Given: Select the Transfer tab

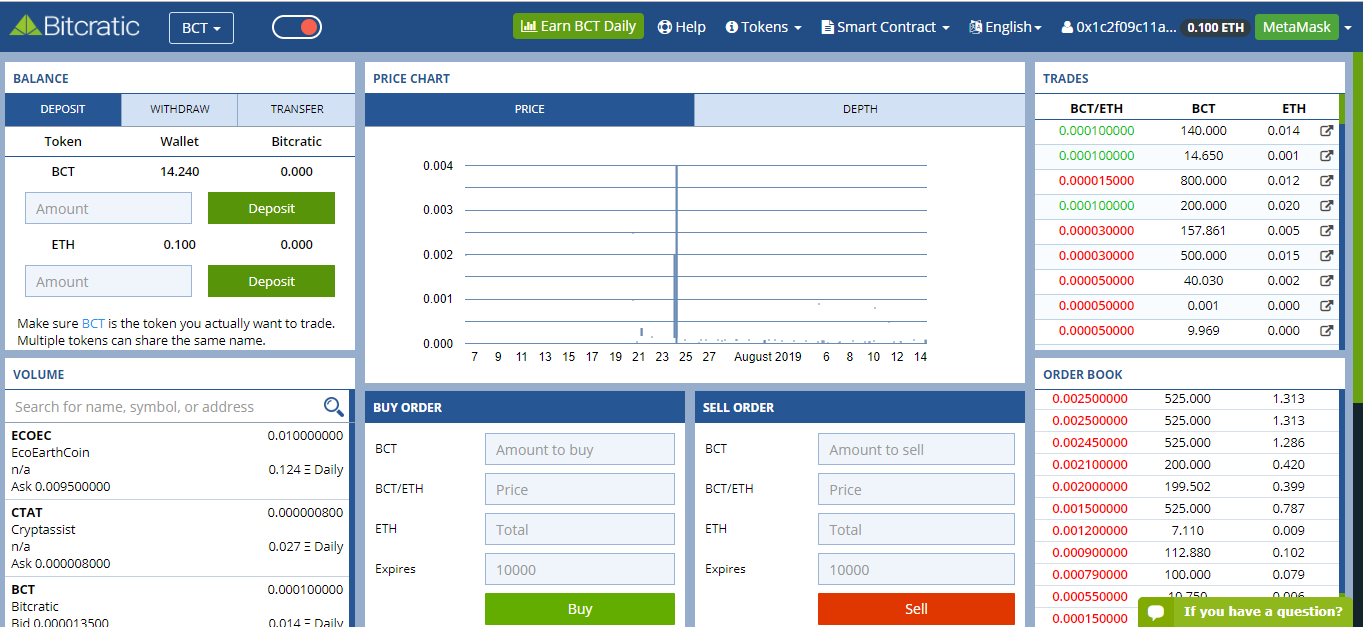Looking at the screenshot, I should coord(297,110).
